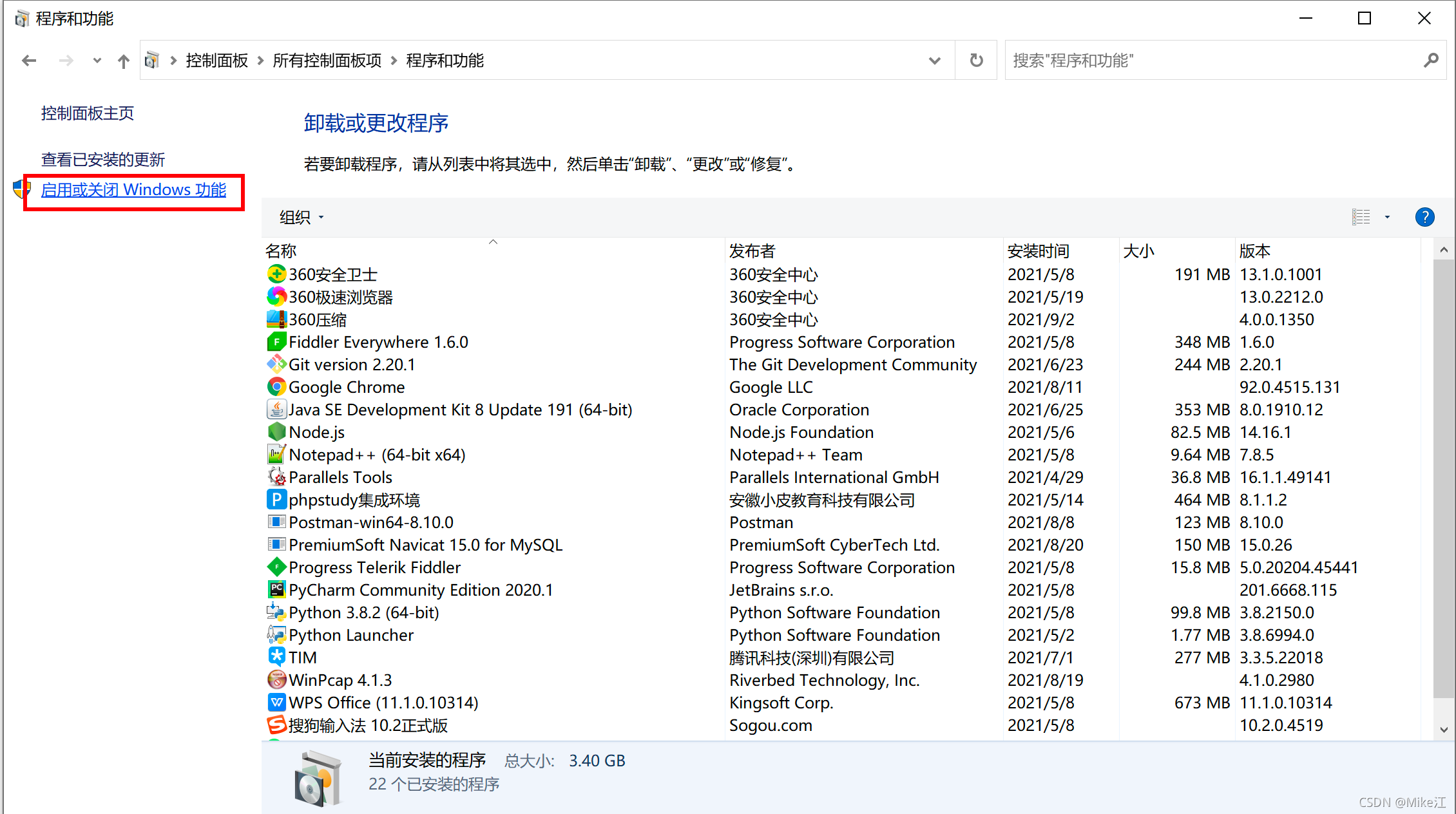Screen dimensions: 1456x814
Task: Click the scrollbar down arrow
Action: 1443,730
